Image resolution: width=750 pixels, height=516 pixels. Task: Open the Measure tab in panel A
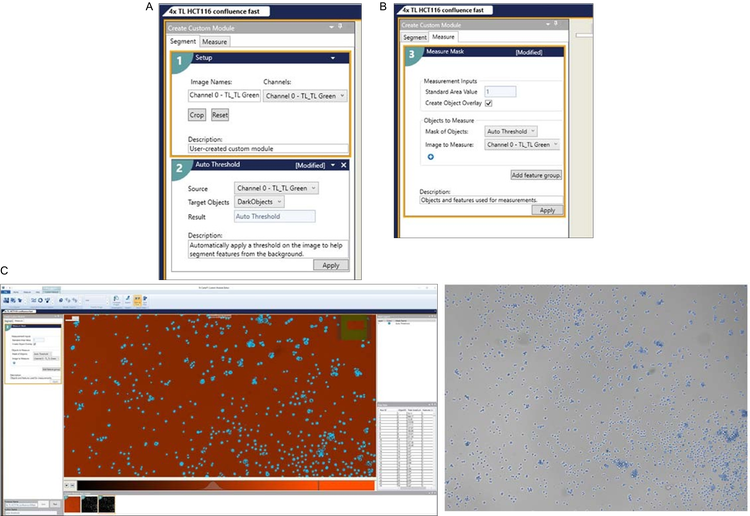point(214,42)
